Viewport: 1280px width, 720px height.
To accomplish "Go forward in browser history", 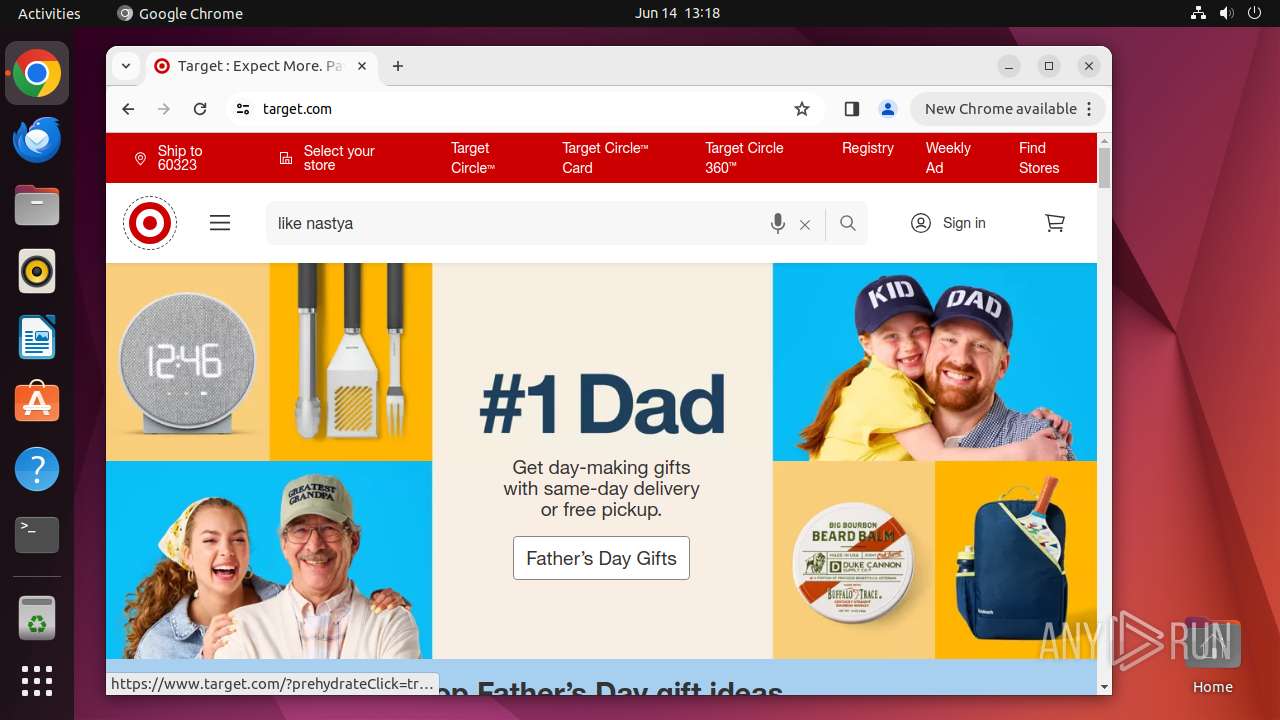I will [x=164, y=109].
